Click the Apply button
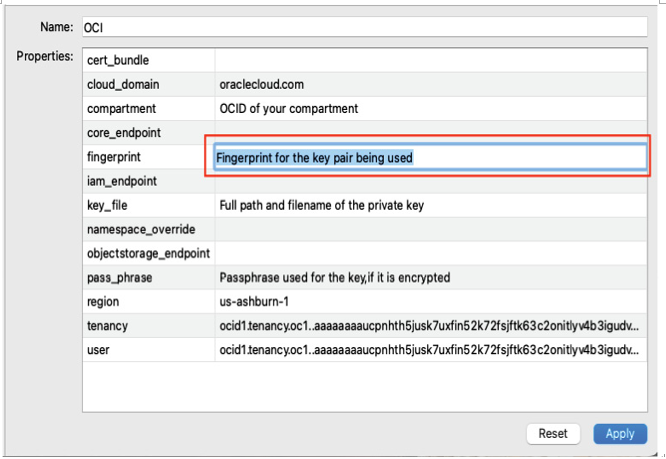 point(620,434)
